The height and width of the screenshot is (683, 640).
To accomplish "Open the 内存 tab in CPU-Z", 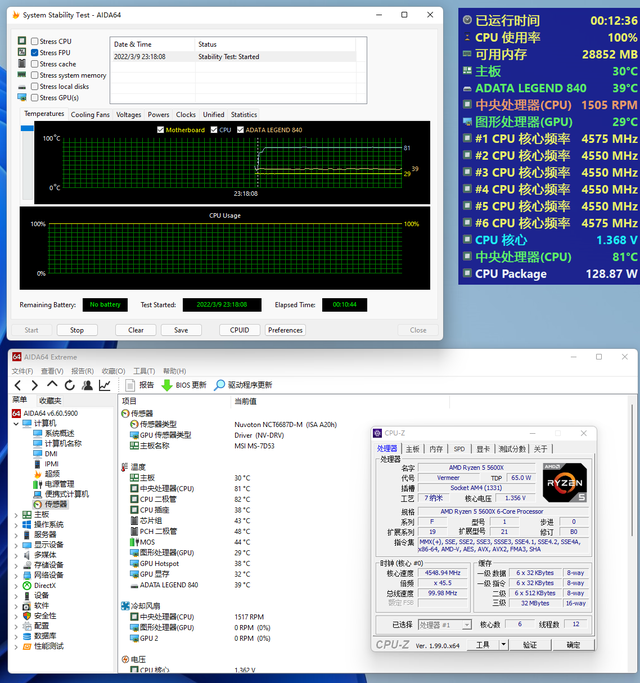I will (436, 449).
